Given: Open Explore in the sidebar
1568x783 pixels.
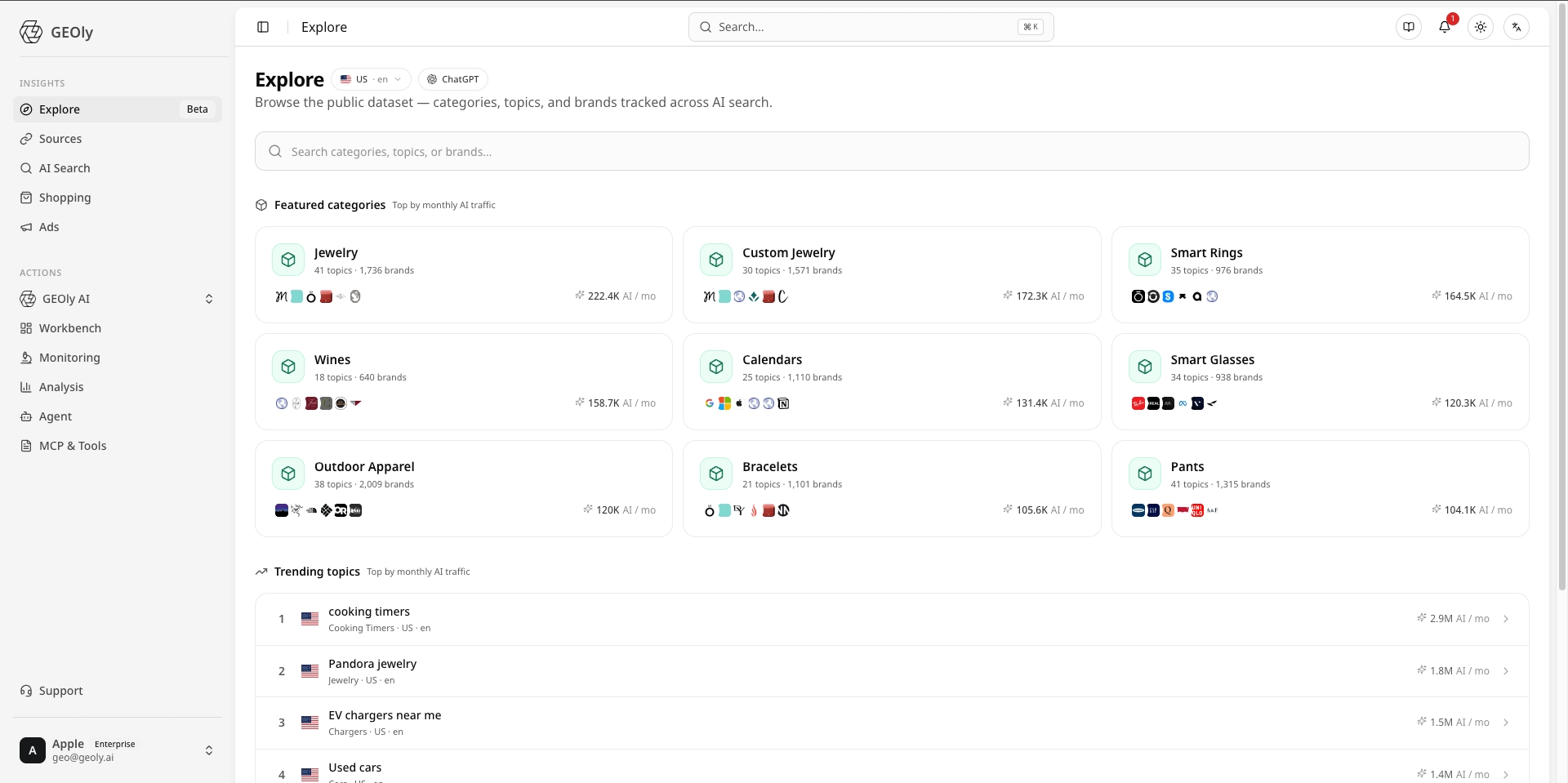Looking at the screenshot, I should coord(118,109).
